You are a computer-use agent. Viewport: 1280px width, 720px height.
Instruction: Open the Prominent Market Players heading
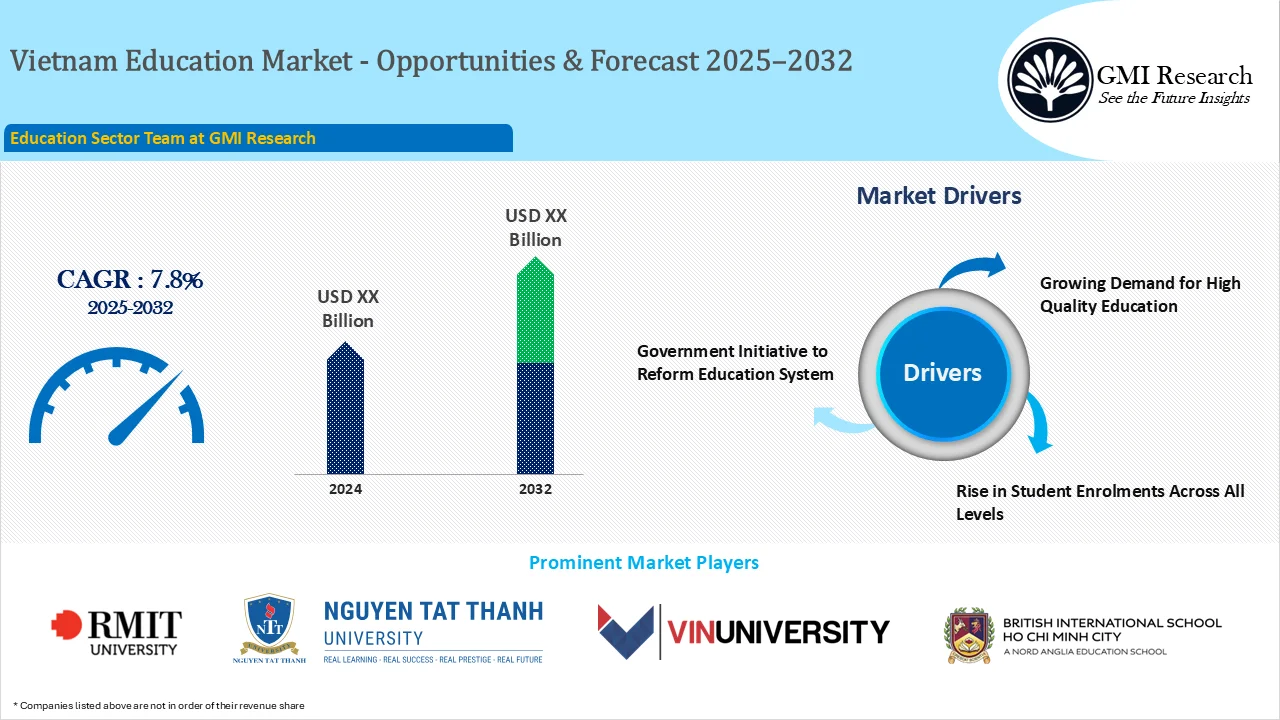(644, 562)
